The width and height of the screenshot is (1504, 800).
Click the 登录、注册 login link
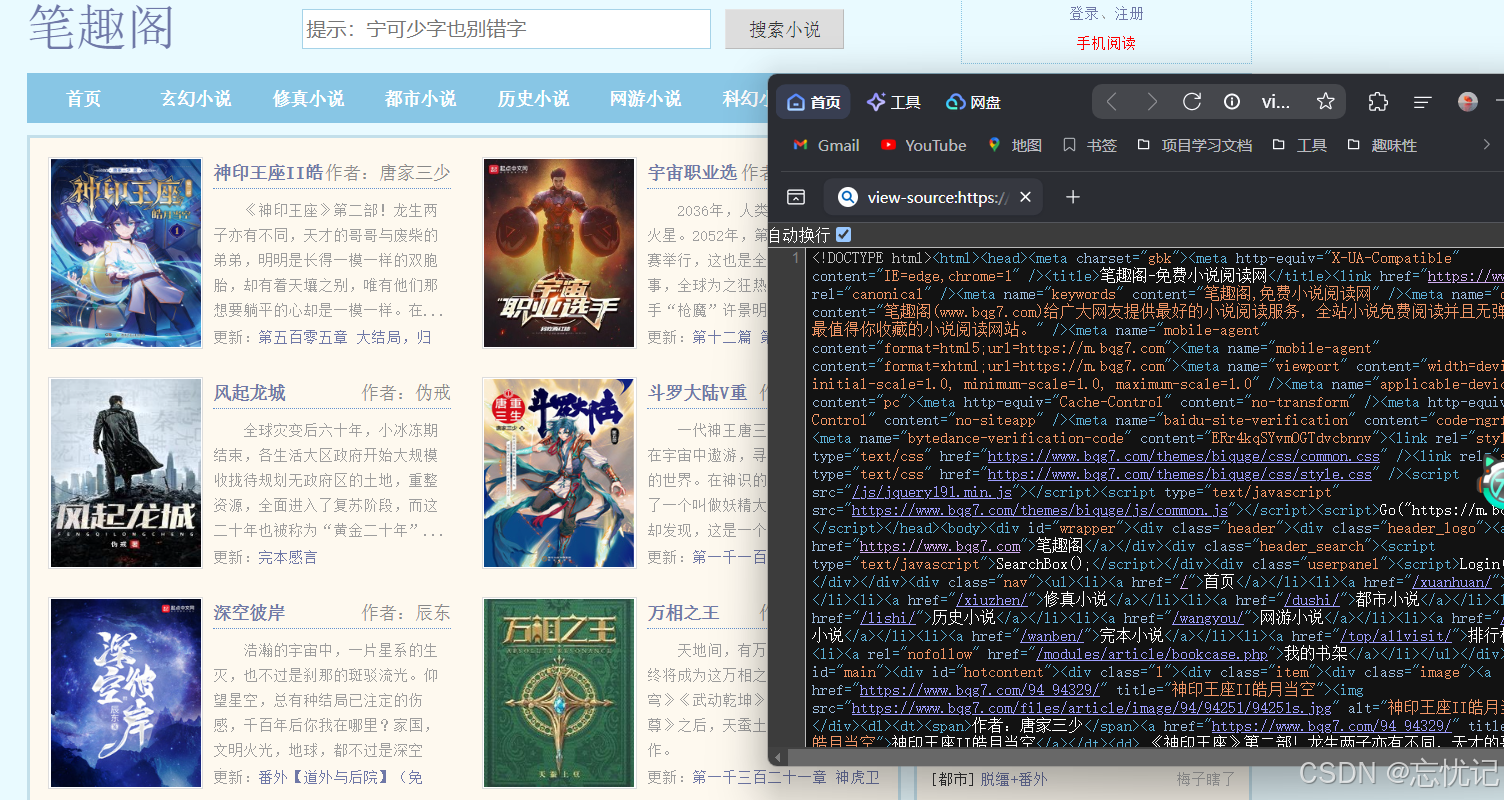1106,14
